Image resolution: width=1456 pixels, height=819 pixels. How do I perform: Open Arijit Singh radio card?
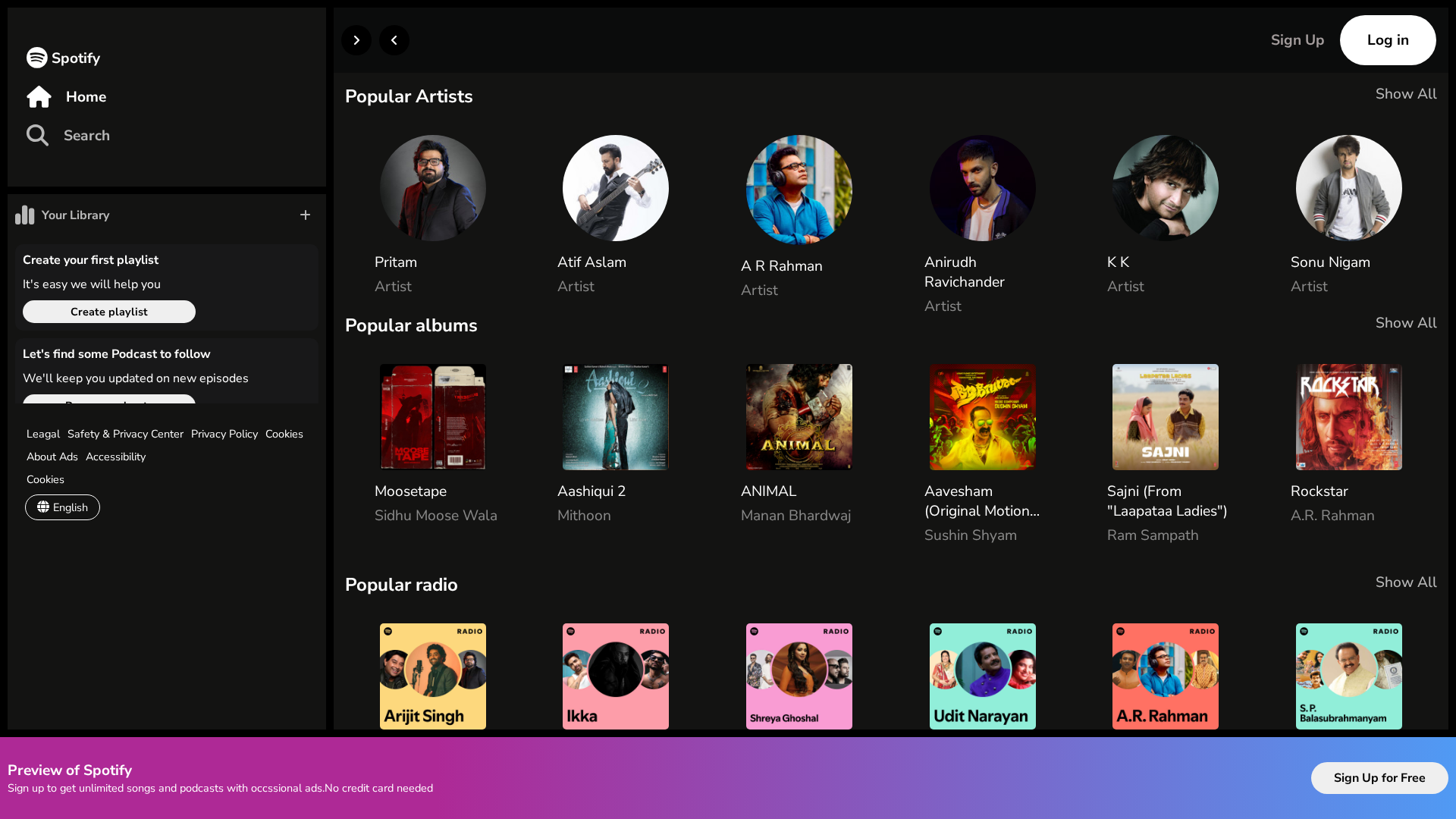click(433, 676)
